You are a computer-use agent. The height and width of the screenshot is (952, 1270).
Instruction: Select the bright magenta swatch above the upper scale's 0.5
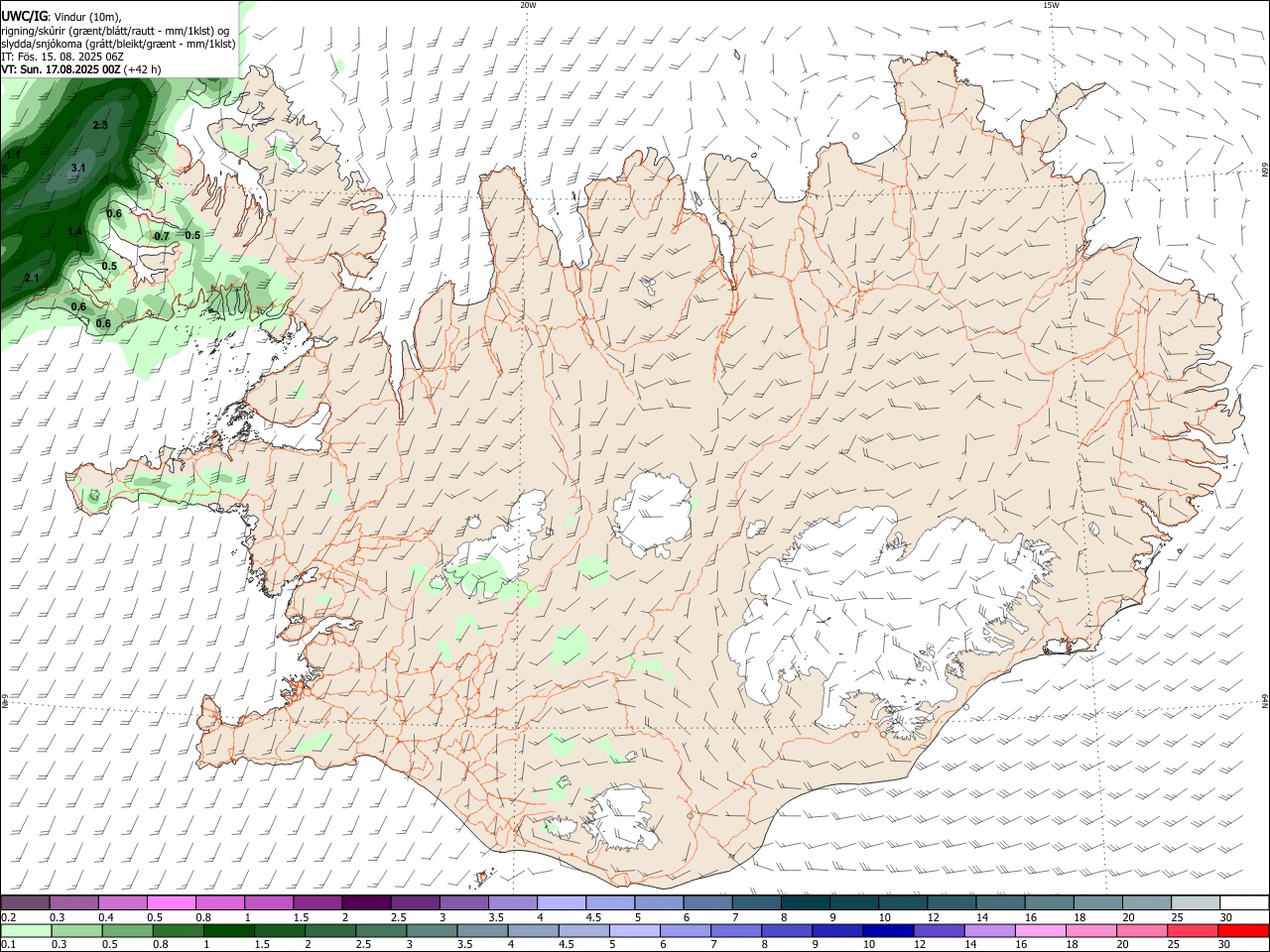click(x=172, y=903)
